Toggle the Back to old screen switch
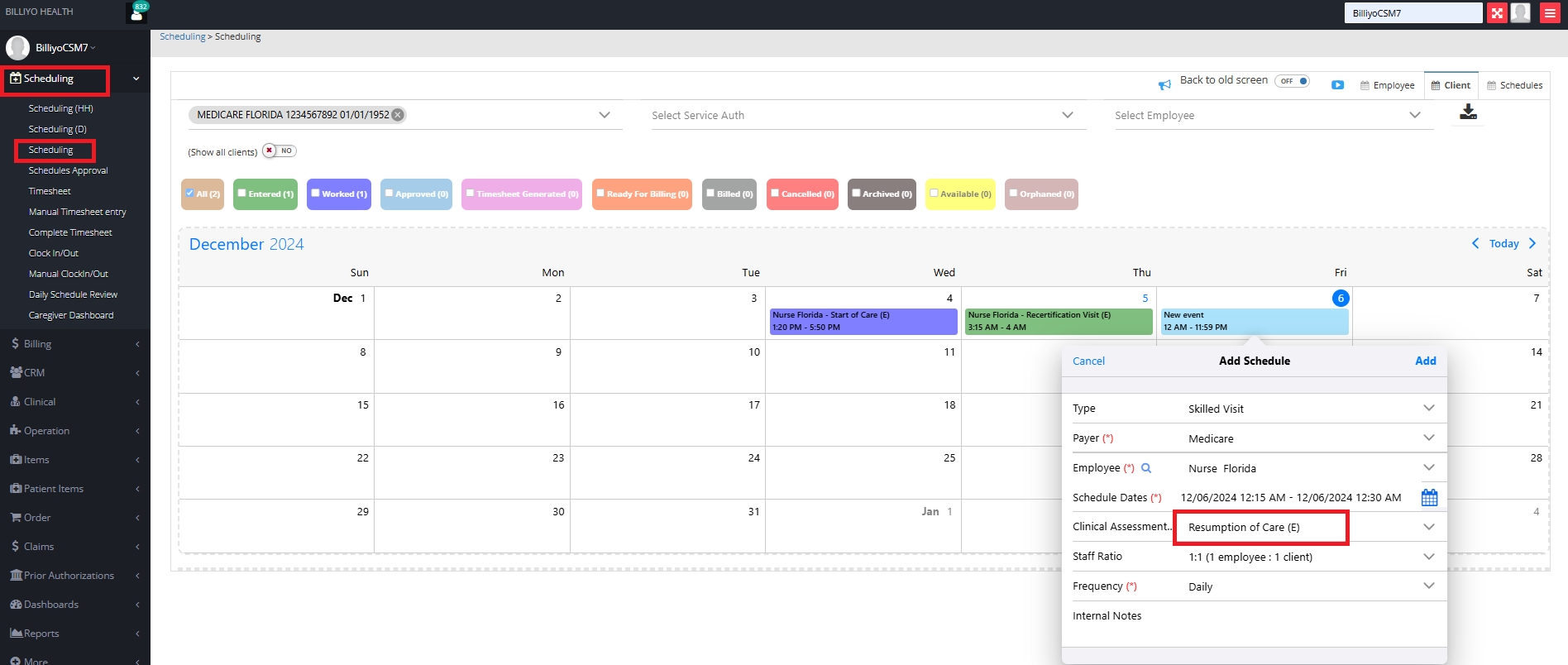 pos(1292,81)
